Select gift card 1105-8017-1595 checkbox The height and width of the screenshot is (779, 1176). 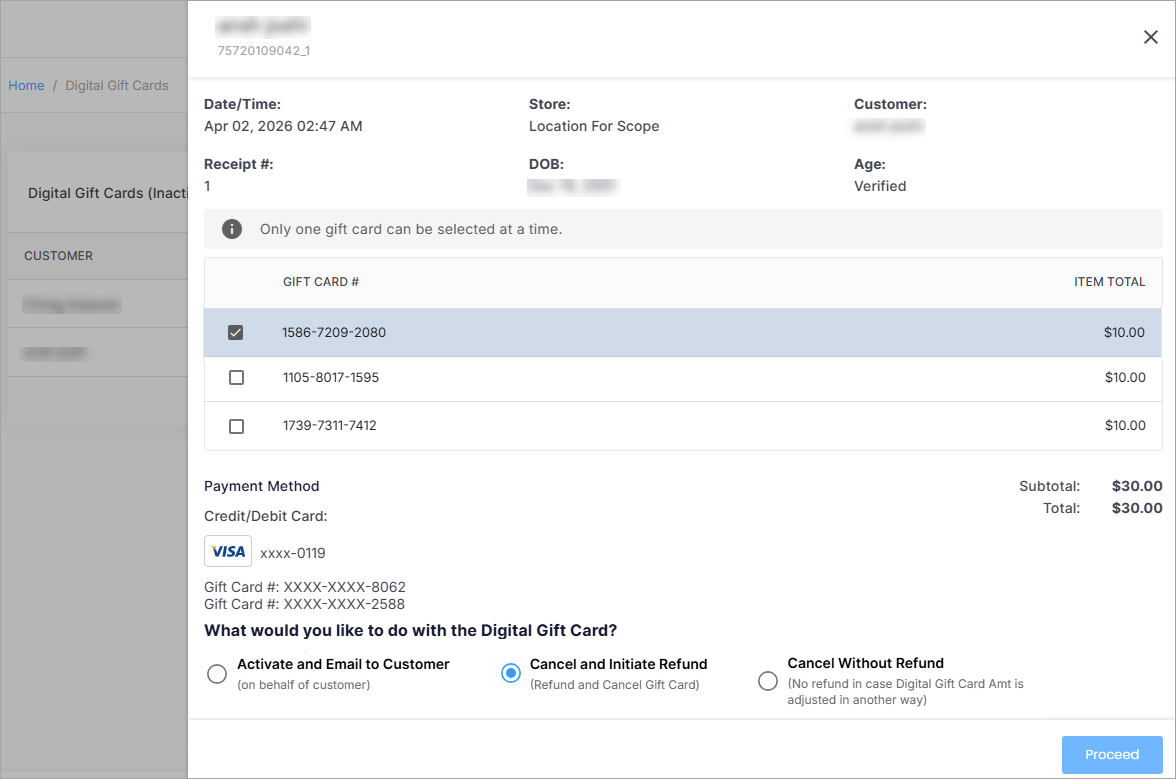tap(236, 378)
